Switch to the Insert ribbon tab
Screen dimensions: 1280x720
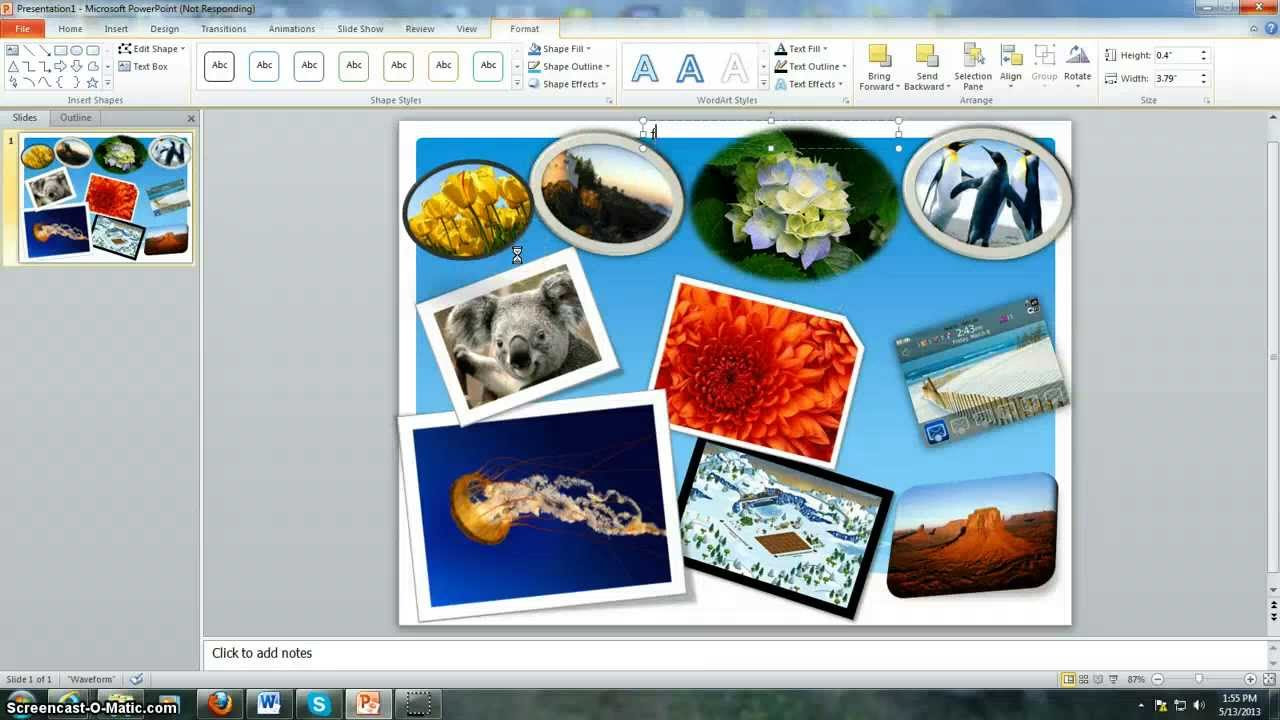tap(116, 29)
